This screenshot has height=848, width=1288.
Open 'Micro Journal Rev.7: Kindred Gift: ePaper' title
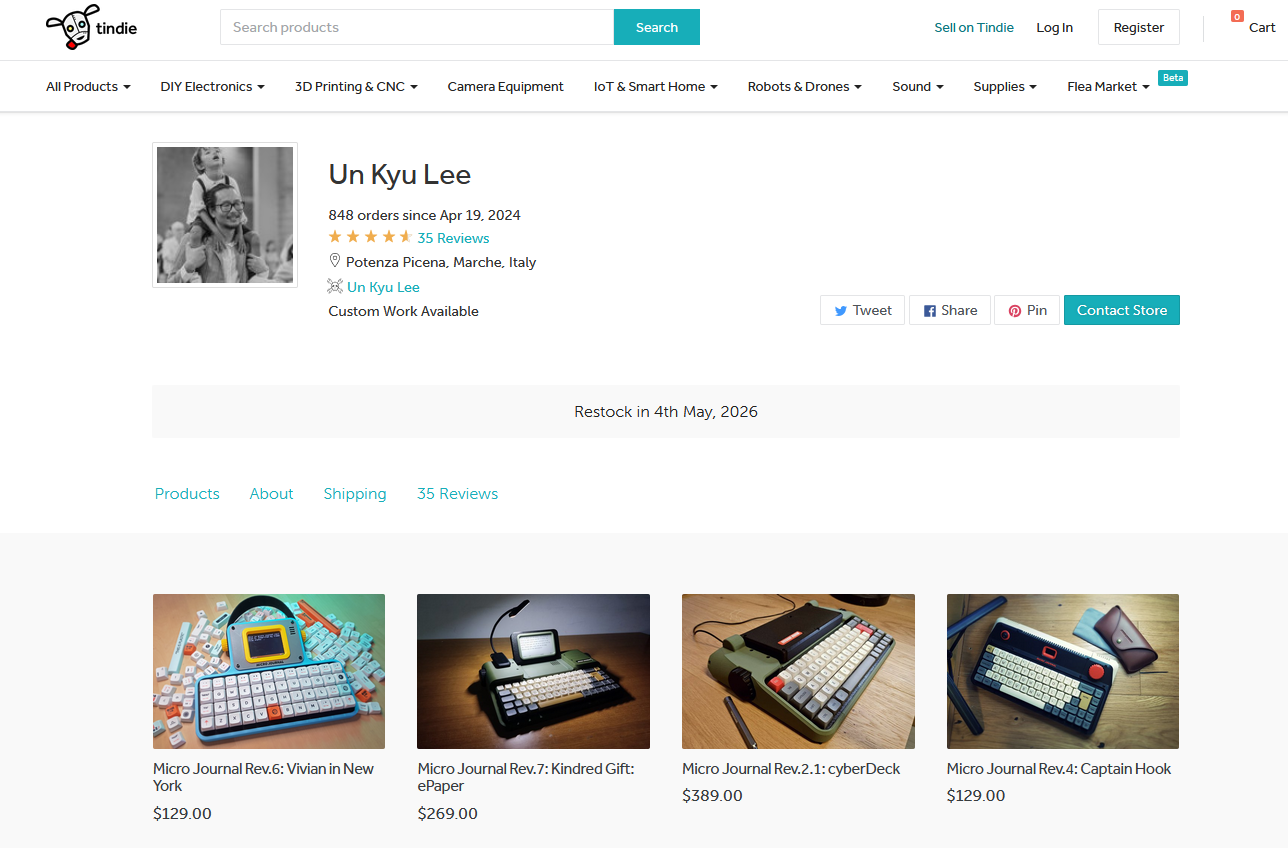point(526,777)
